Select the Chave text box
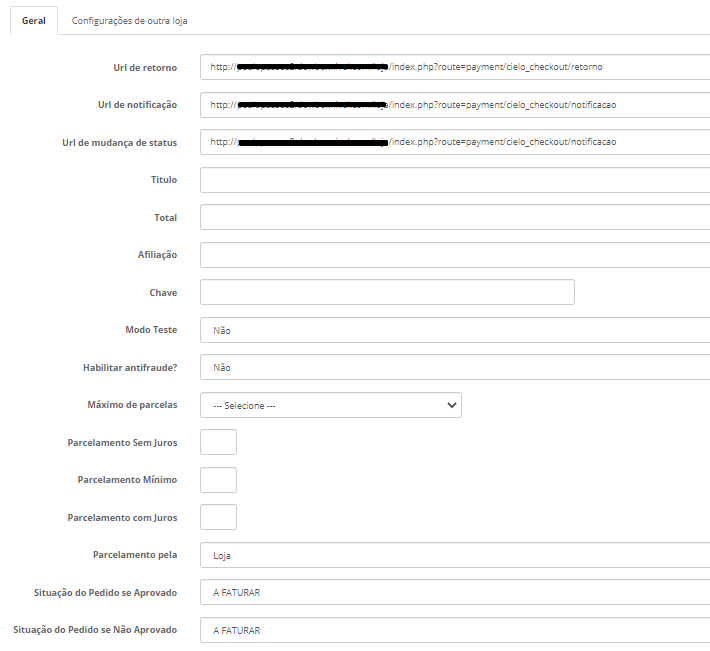This screenshot has height=651, width=710. [x=387, y=292]
